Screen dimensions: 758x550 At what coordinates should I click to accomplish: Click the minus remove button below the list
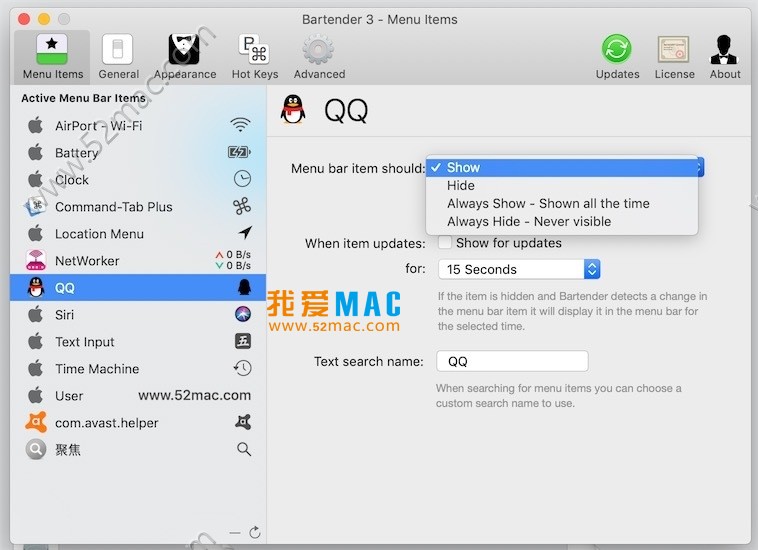pos(235,533)
